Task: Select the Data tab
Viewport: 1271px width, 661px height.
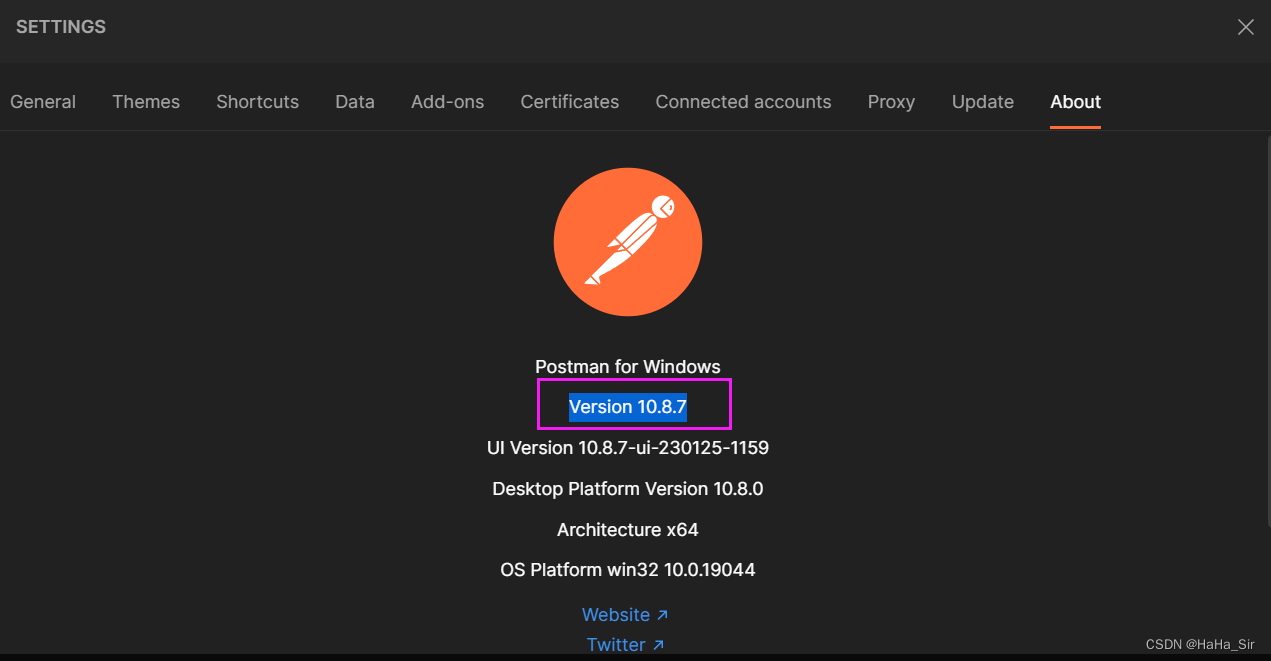Action: click(355, 102)
